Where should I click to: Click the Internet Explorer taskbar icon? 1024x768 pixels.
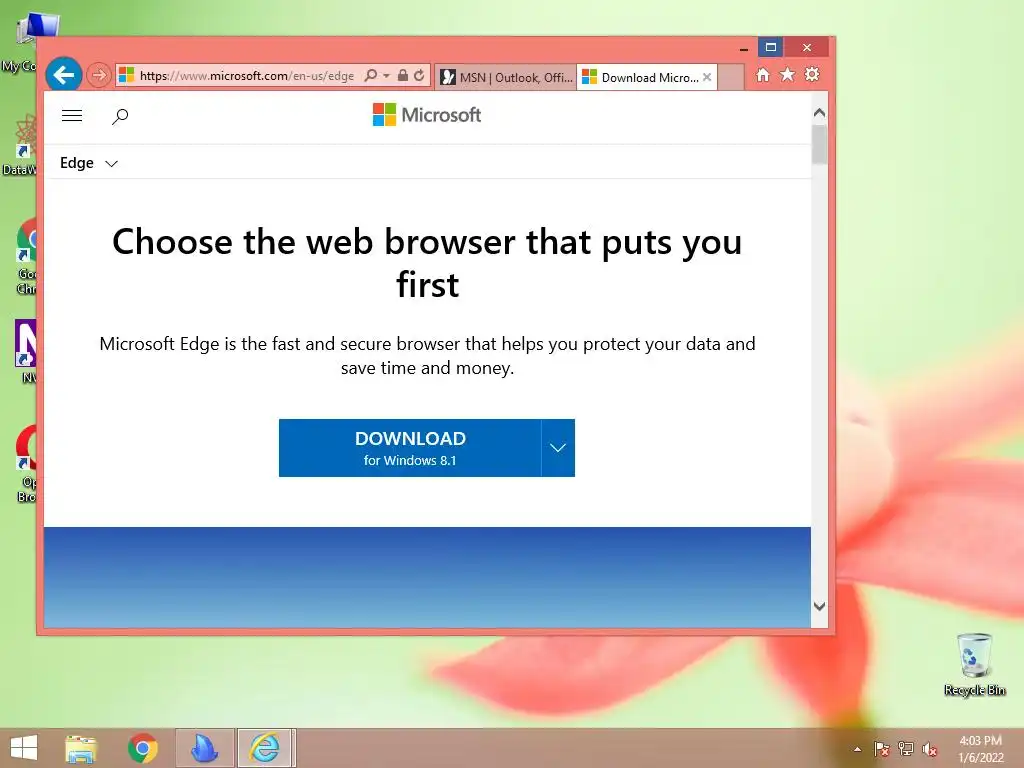[x=265, y=748]
